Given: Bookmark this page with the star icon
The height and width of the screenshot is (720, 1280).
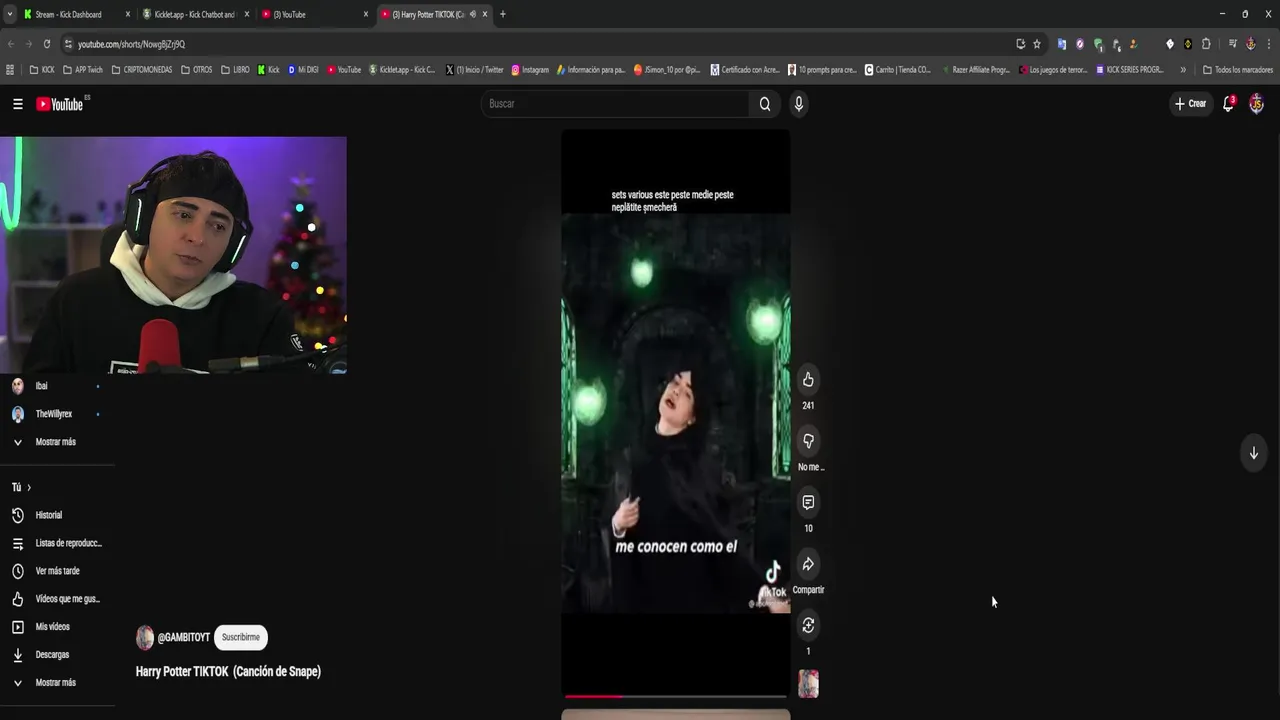Looking at the screenshot, I should (1037, 44).
